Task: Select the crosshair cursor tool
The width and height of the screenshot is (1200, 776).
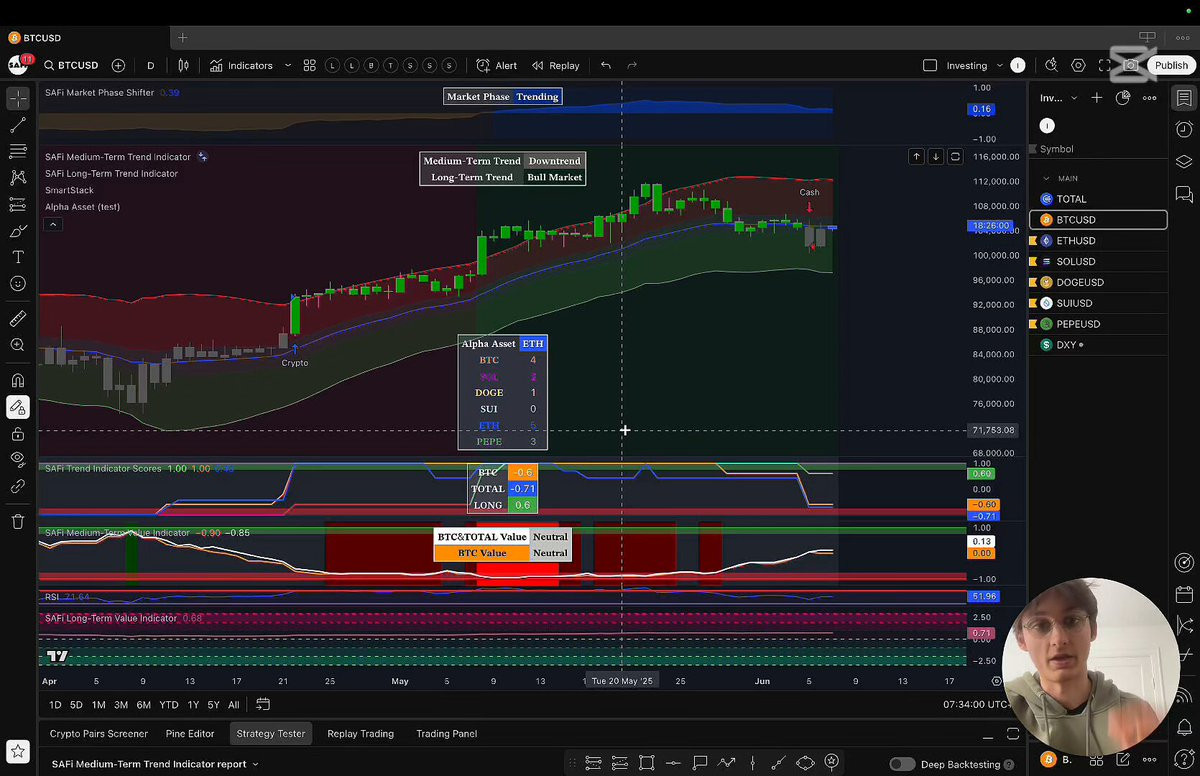Action: [18, 99]
